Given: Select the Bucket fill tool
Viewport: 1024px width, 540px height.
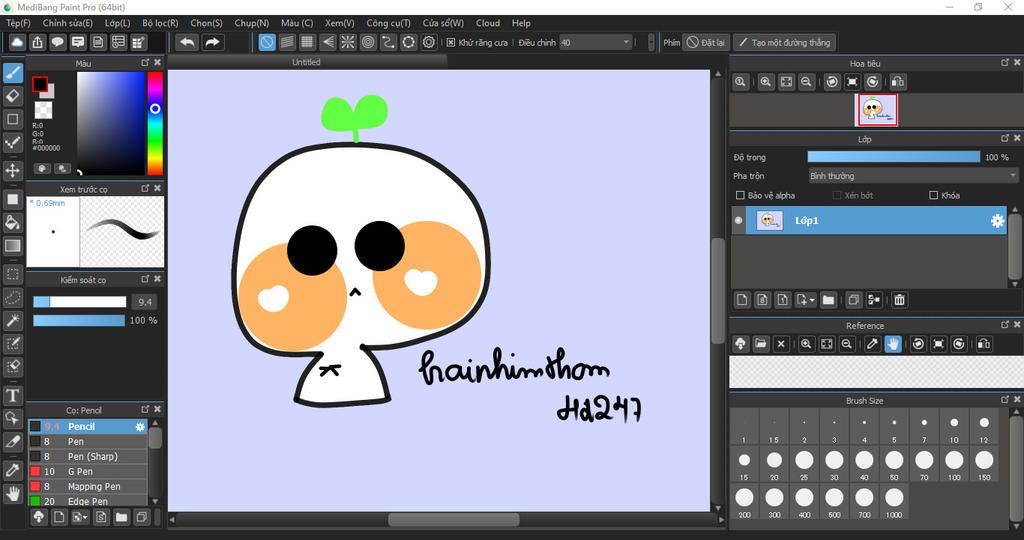Looking at the screenshot, I should [x=12, y=223].
